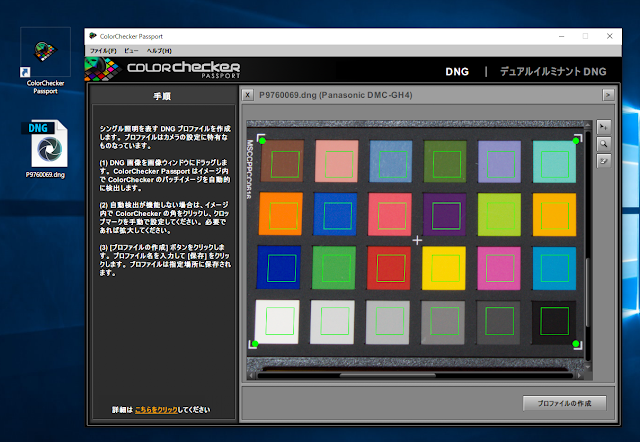Switch to the デュアルイルミナント DNG tab
The image size is (640, 442).
[x=553, y=72]
